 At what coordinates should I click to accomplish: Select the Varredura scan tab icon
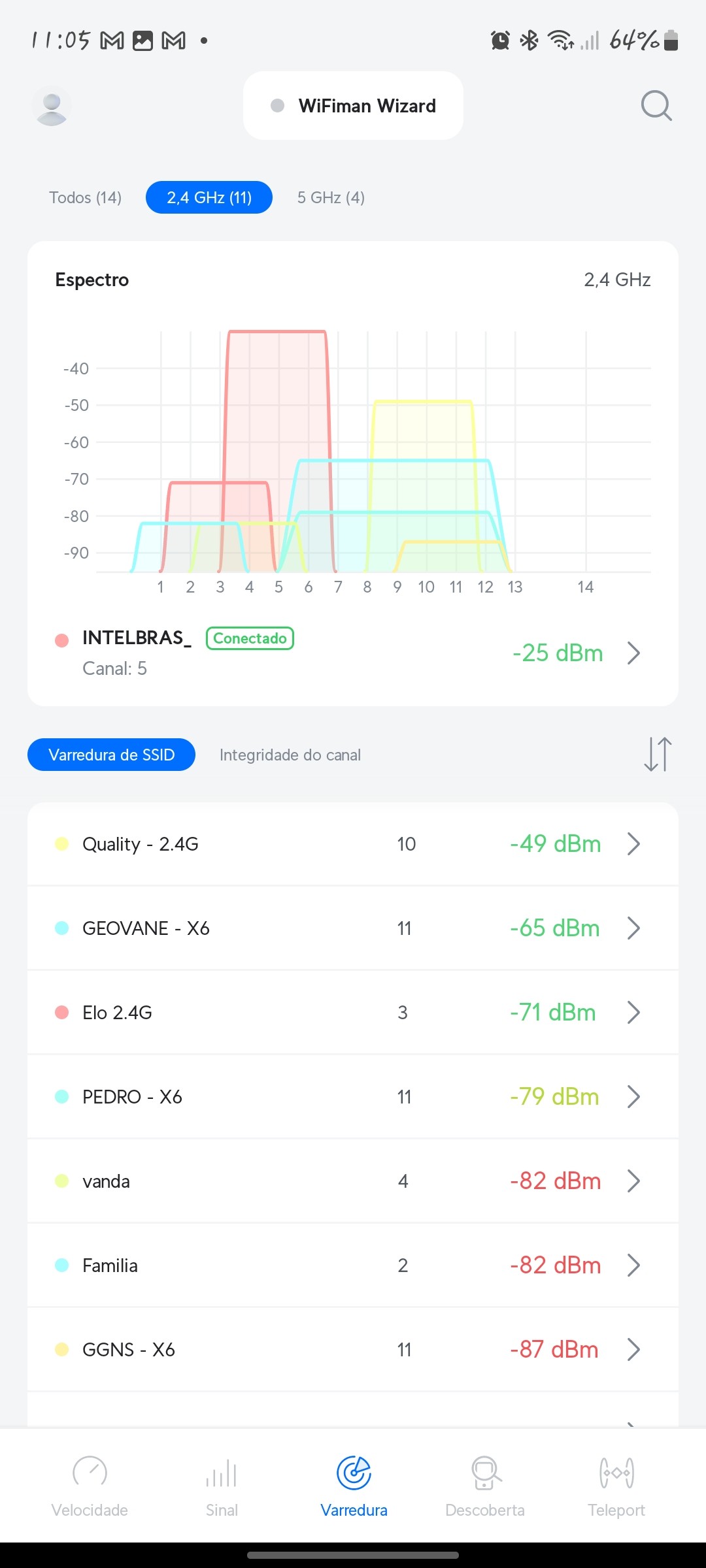pos(354,1473)
